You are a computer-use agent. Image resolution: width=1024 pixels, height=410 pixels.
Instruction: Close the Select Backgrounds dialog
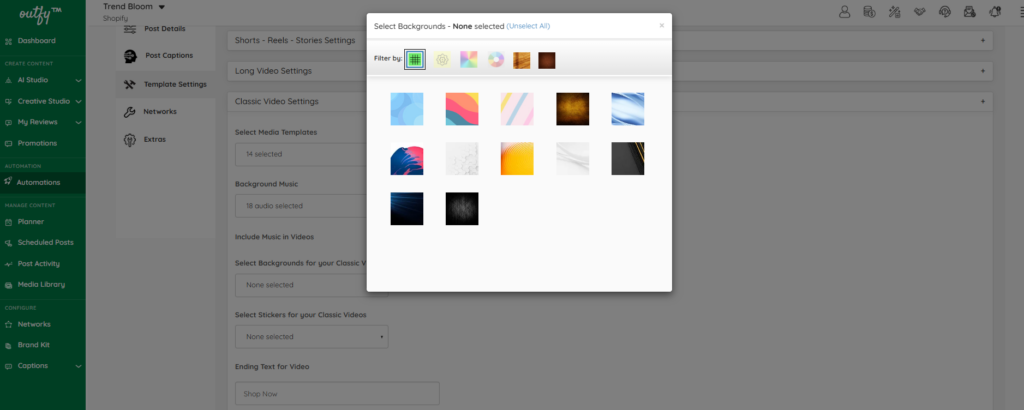[662, 25]
